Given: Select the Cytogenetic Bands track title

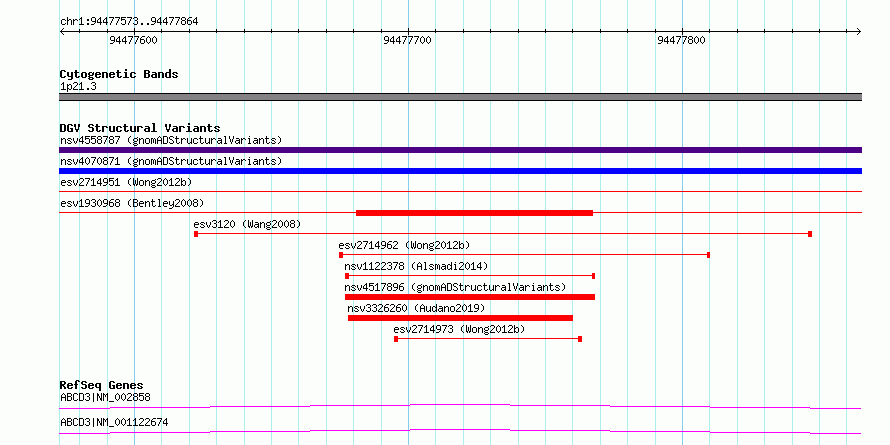Looking at the screenshot, I should [x=119, y=74].
